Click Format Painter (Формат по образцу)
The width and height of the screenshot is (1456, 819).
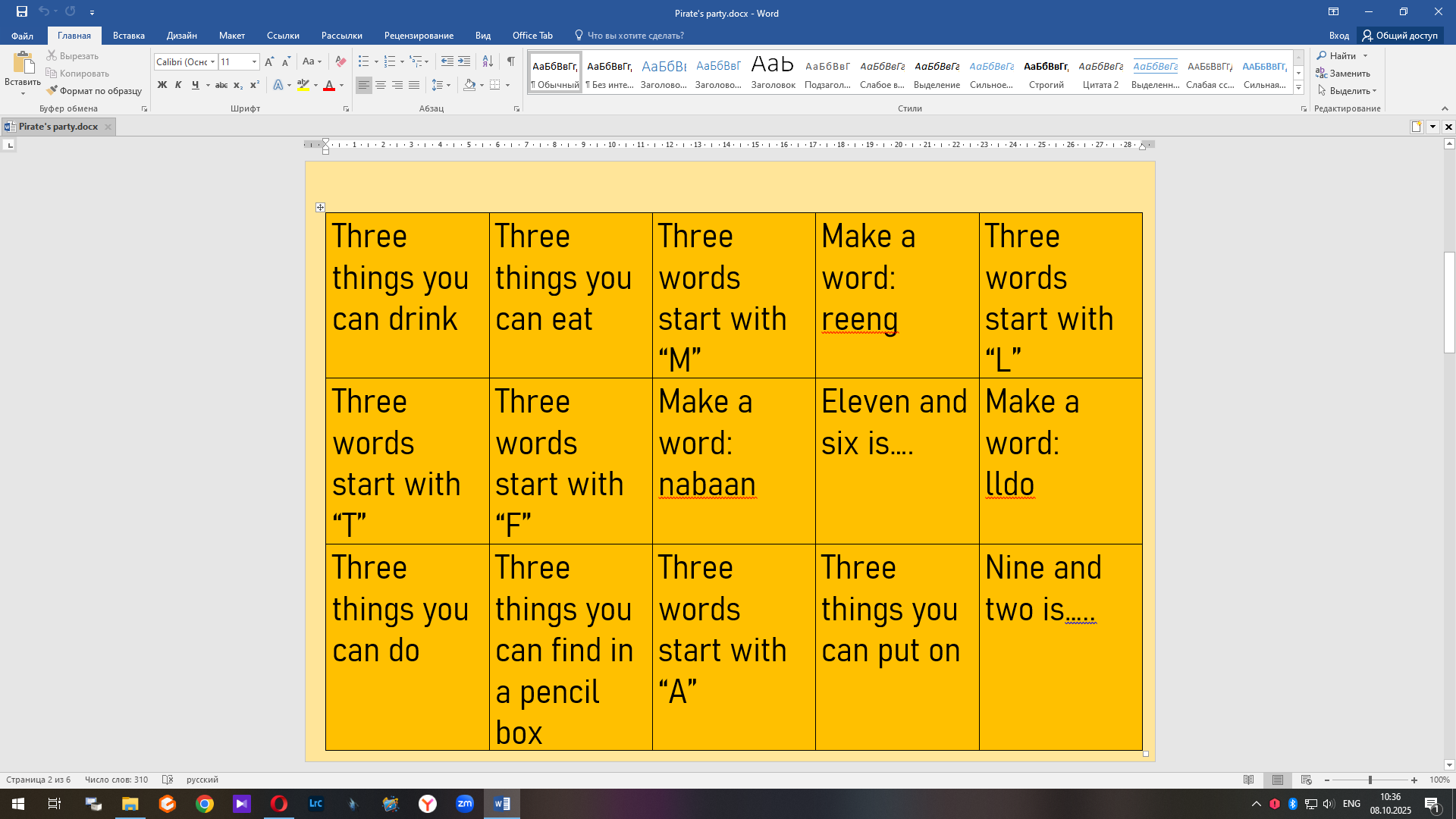(94, 91)
